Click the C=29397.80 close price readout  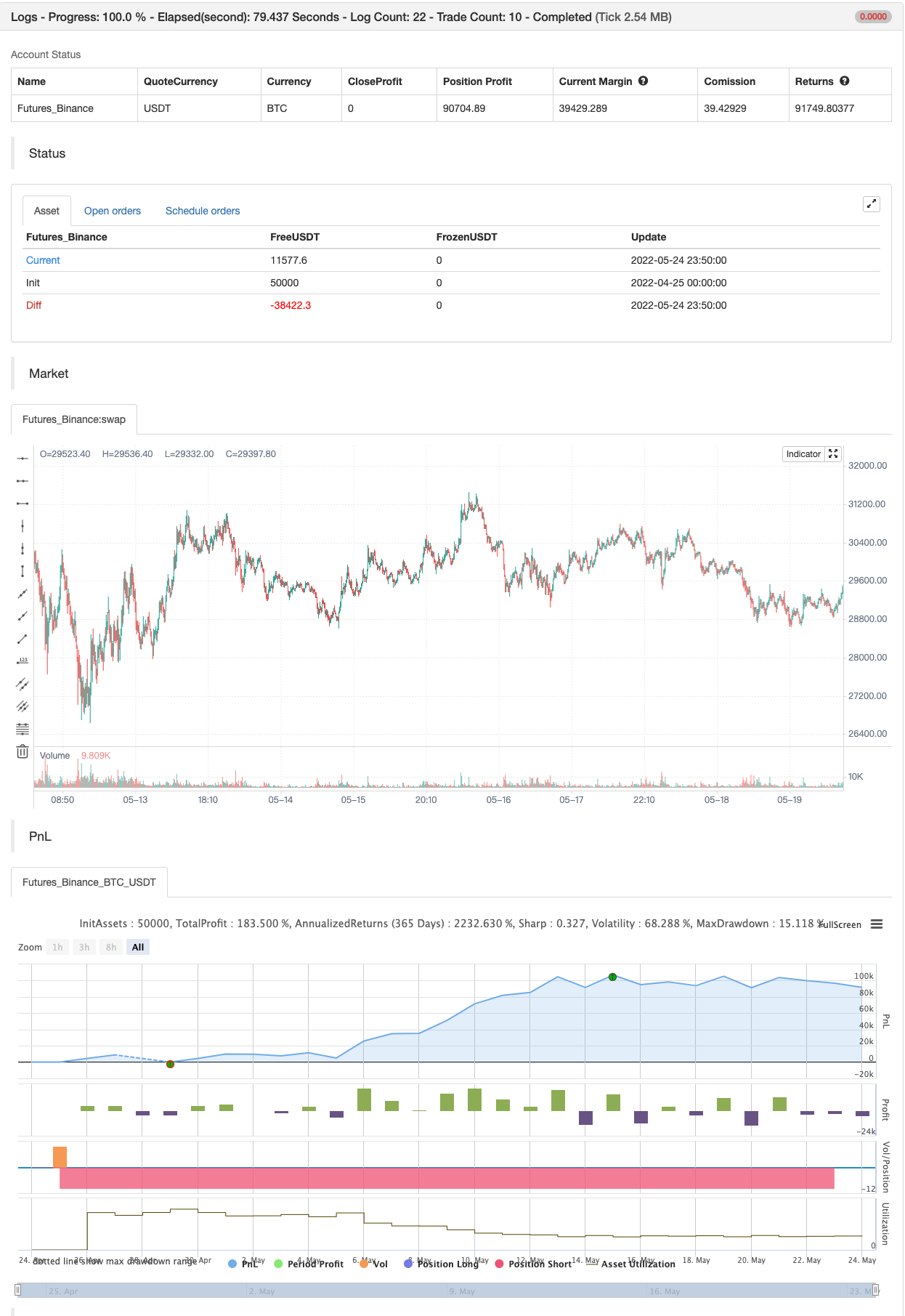coord(251,453)
